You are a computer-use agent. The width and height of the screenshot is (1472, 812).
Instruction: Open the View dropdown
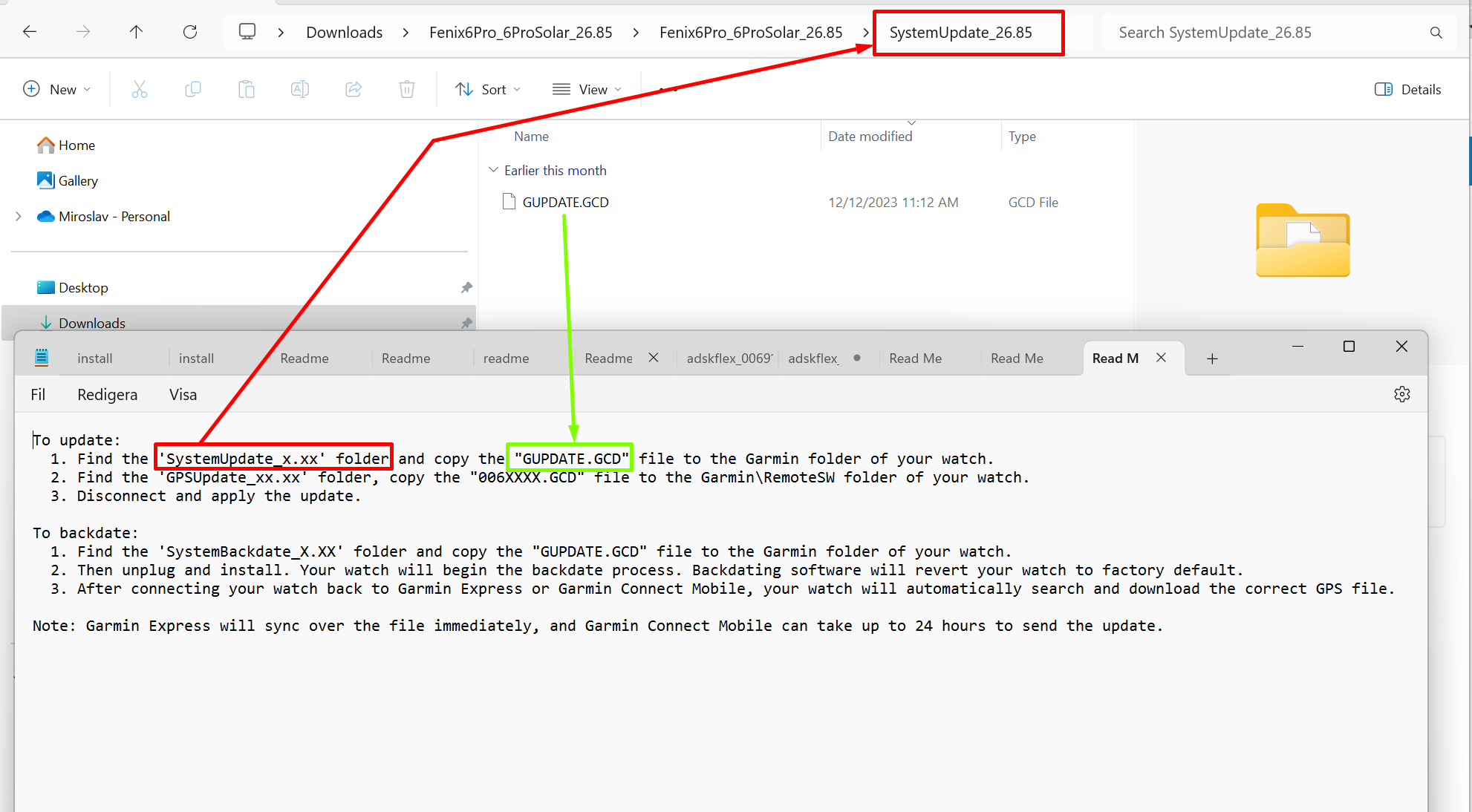[x=587, y=89]
